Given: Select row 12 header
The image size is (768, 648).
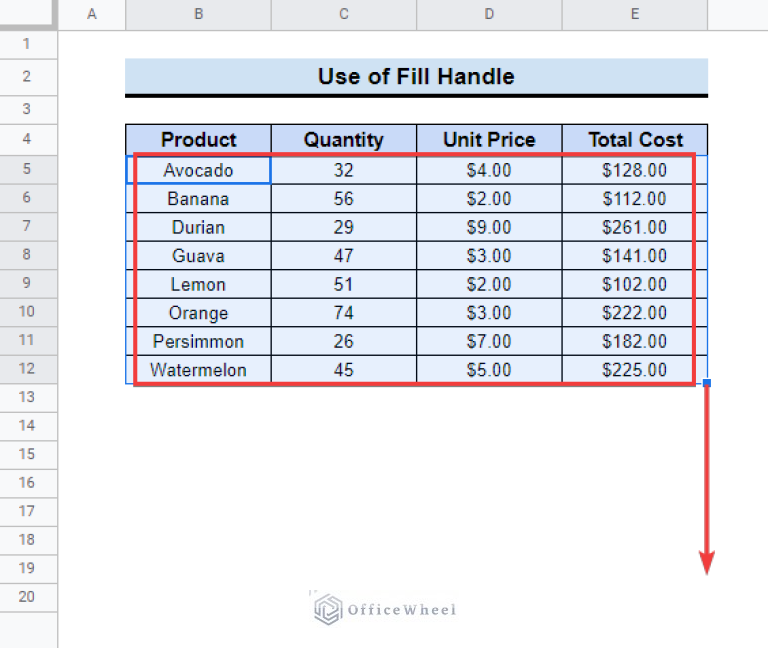Looking at the screenshot, I should pyautogui.click(x=27, y=369).
